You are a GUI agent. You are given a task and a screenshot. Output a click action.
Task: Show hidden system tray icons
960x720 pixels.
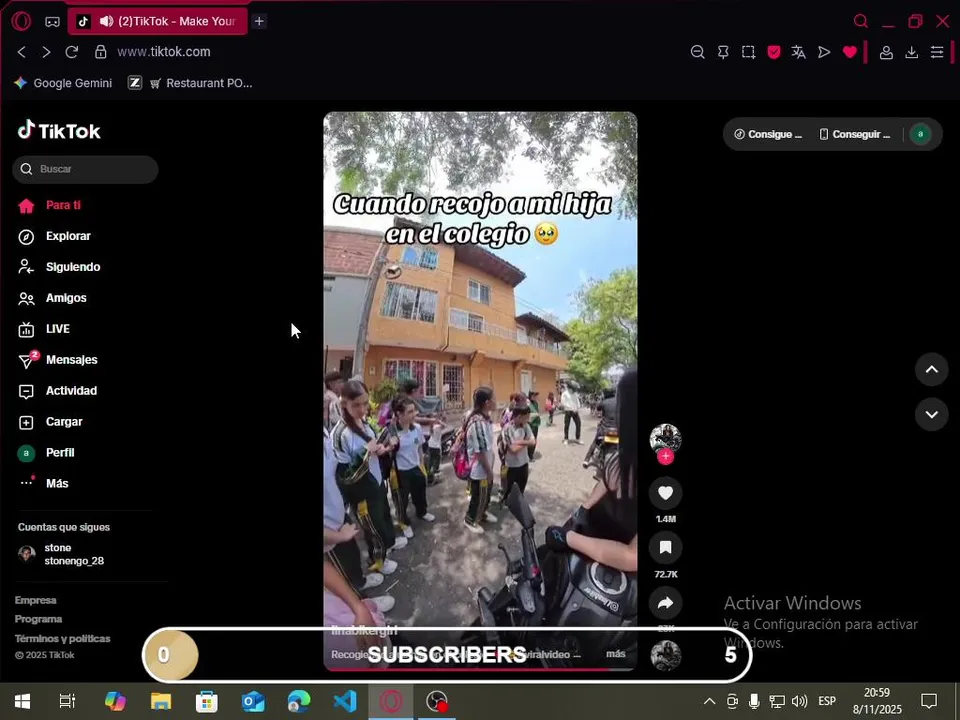709,701
